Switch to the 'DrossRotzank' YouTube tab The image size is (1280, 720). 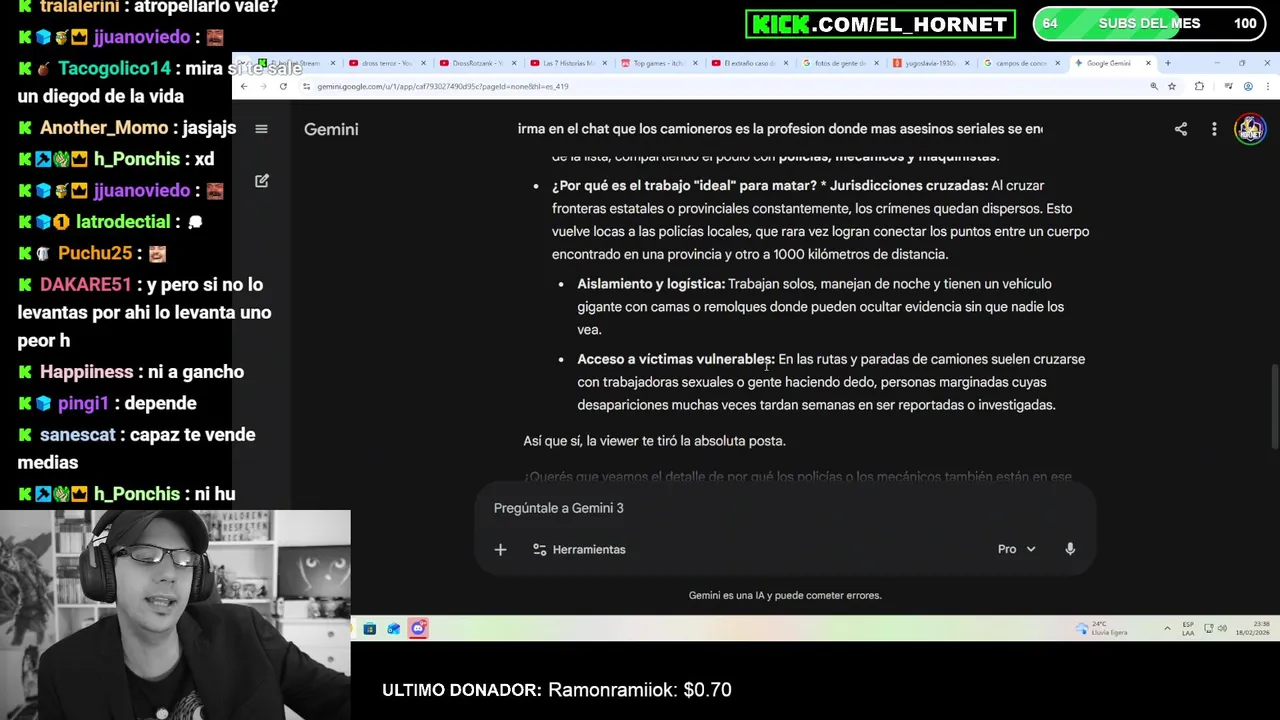pos(476,63)
